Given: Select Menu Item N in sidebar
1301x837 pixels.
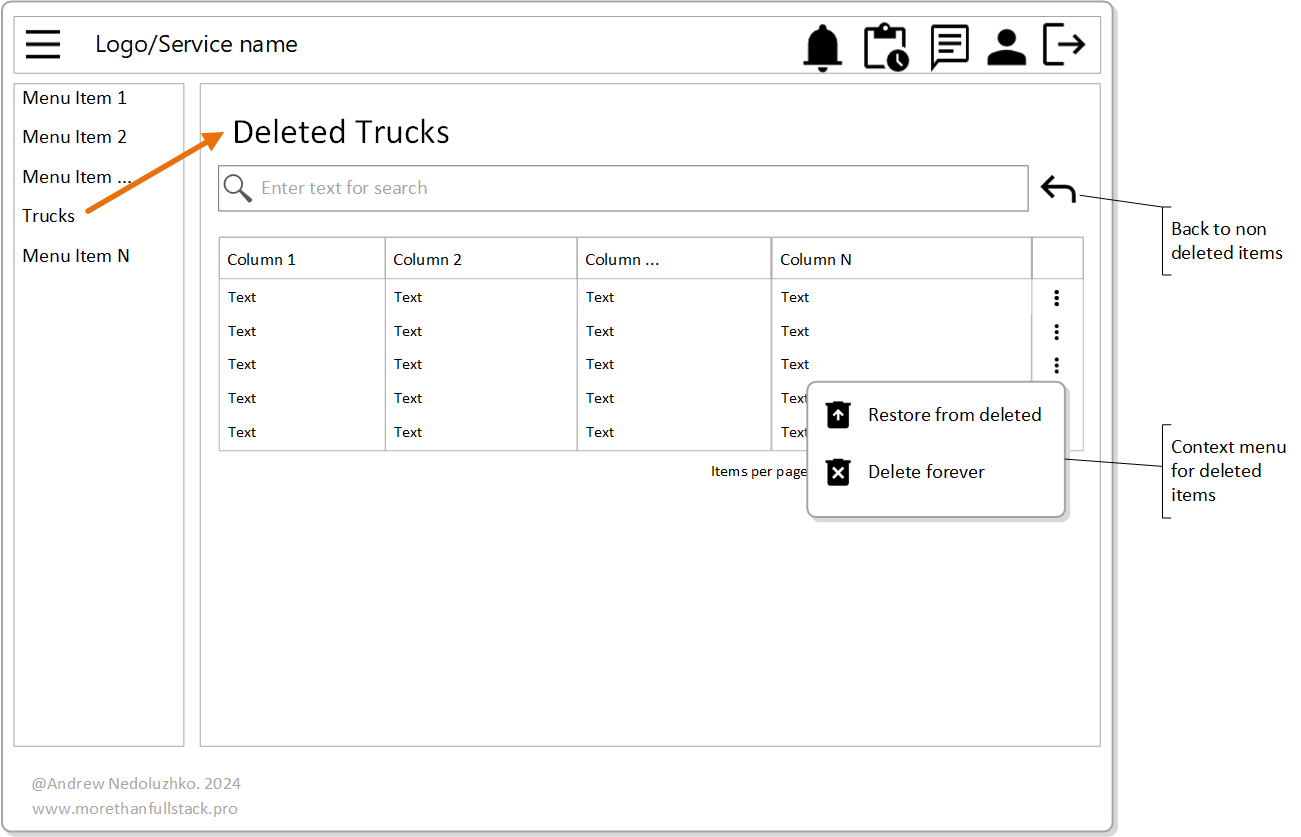Looking at the screenshot, I should tap(76, 256).
